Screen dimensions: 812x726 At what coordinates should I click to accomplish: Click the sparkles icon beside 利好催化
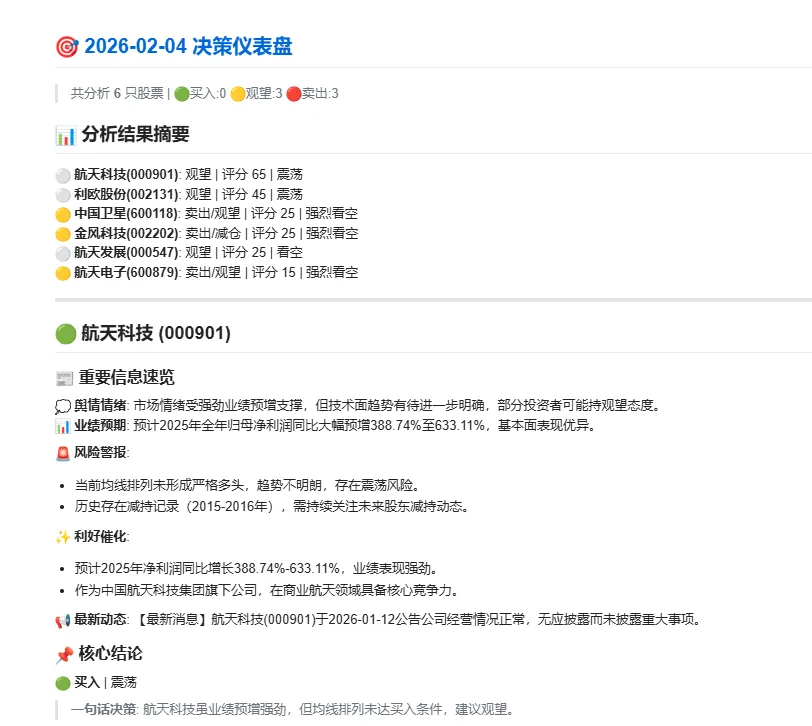pyautogui.click(x=63, y=537)
